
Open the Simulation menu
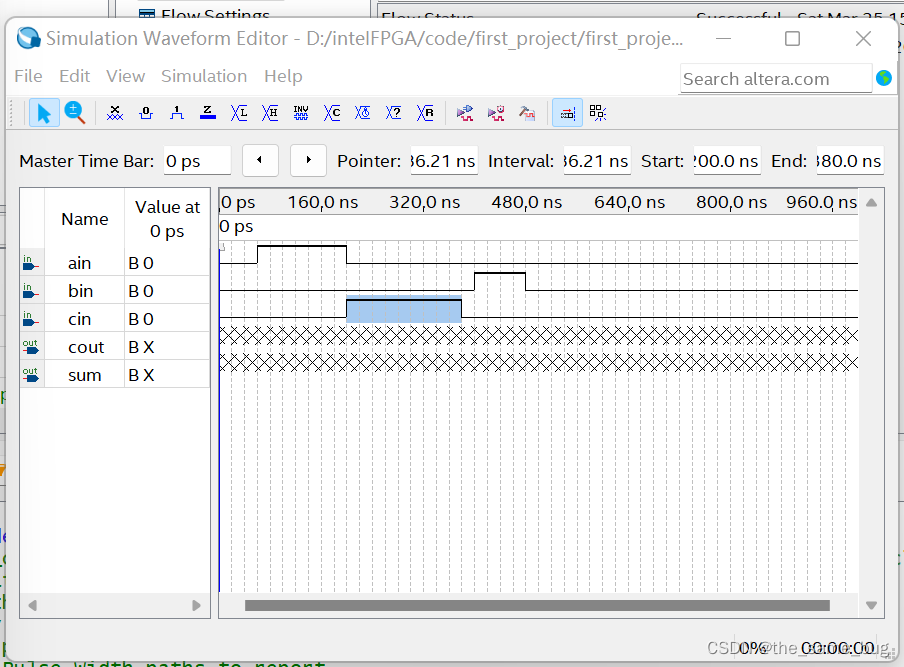(x=204, y=76)
